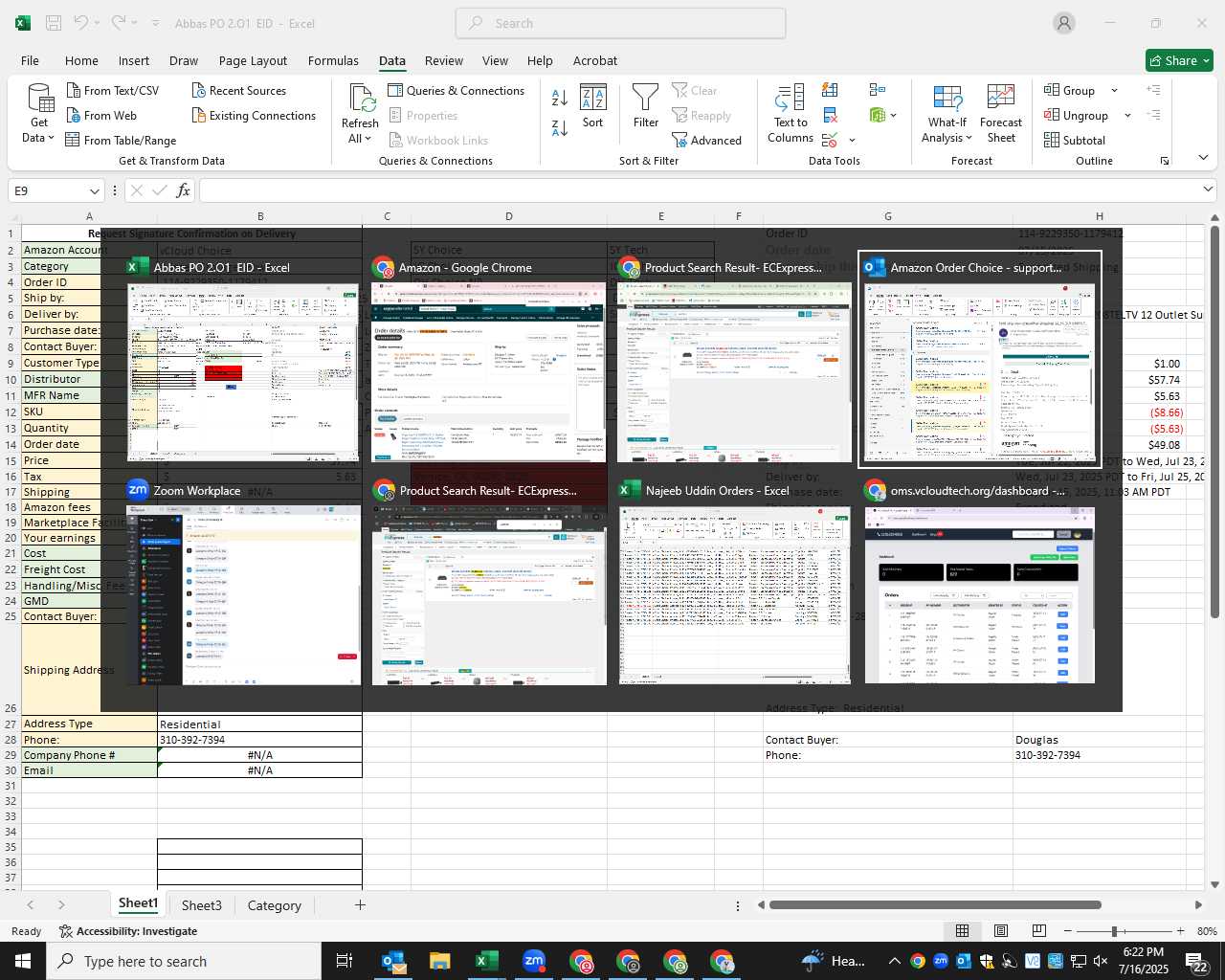Open Queries & Connections pane
Screen dimensions: 1225x980
(x=457, y=90)
